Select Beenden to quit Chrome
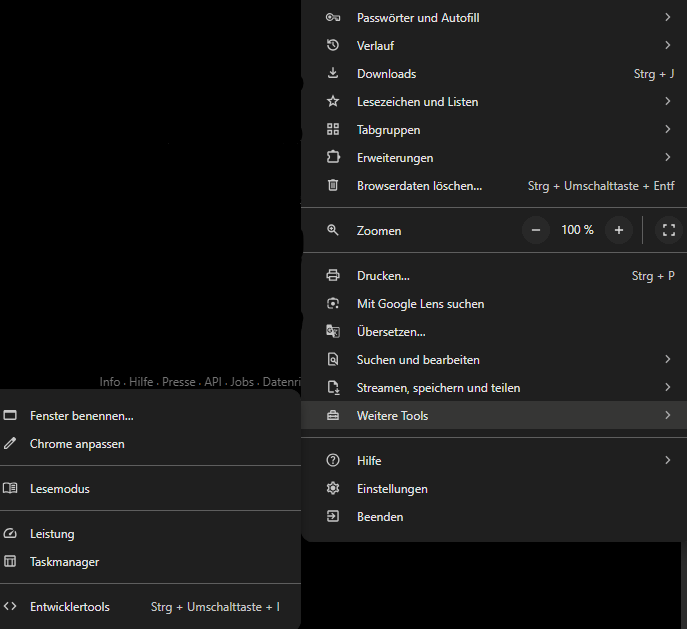The height and width of the screenshot is (629, 687). (x=494, y=516)
